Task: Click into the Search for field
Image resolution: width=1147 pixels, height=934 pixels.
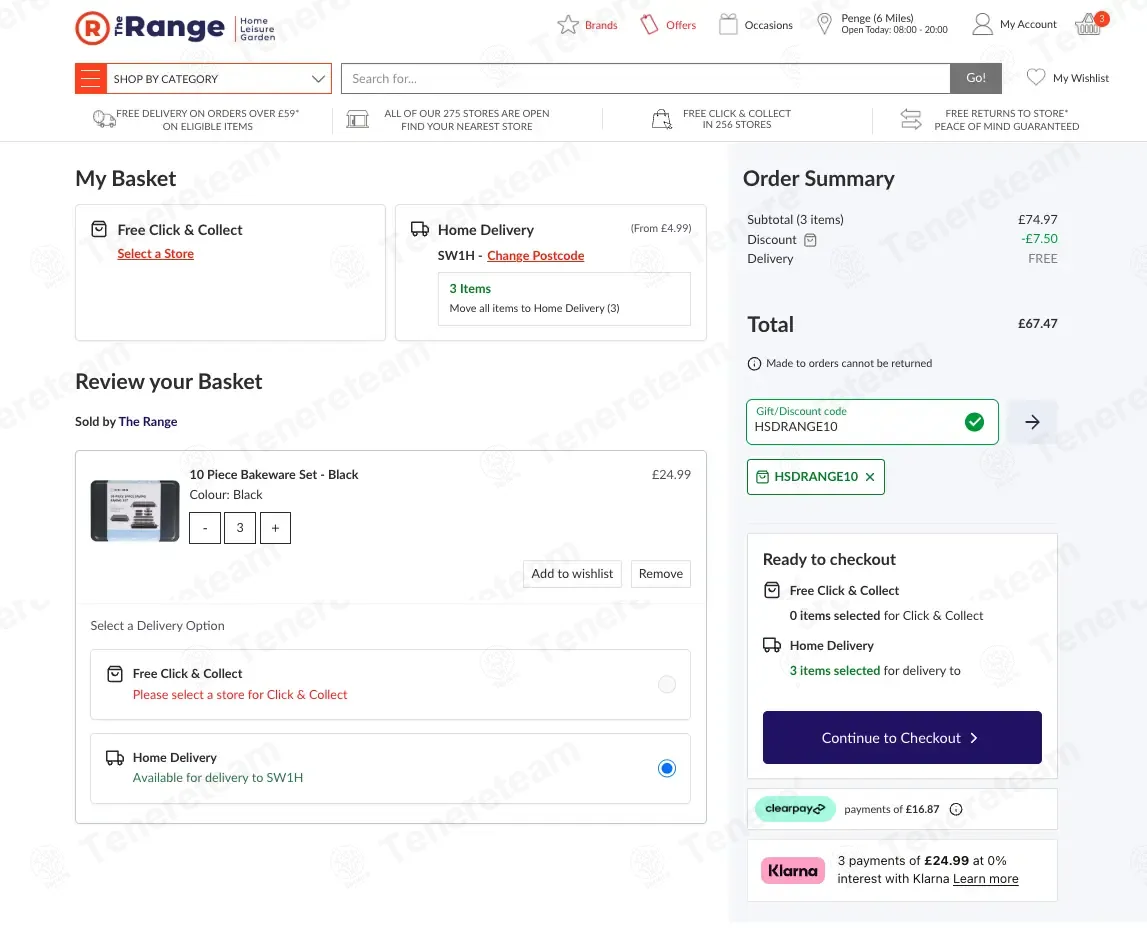Action: click(645, 78)
